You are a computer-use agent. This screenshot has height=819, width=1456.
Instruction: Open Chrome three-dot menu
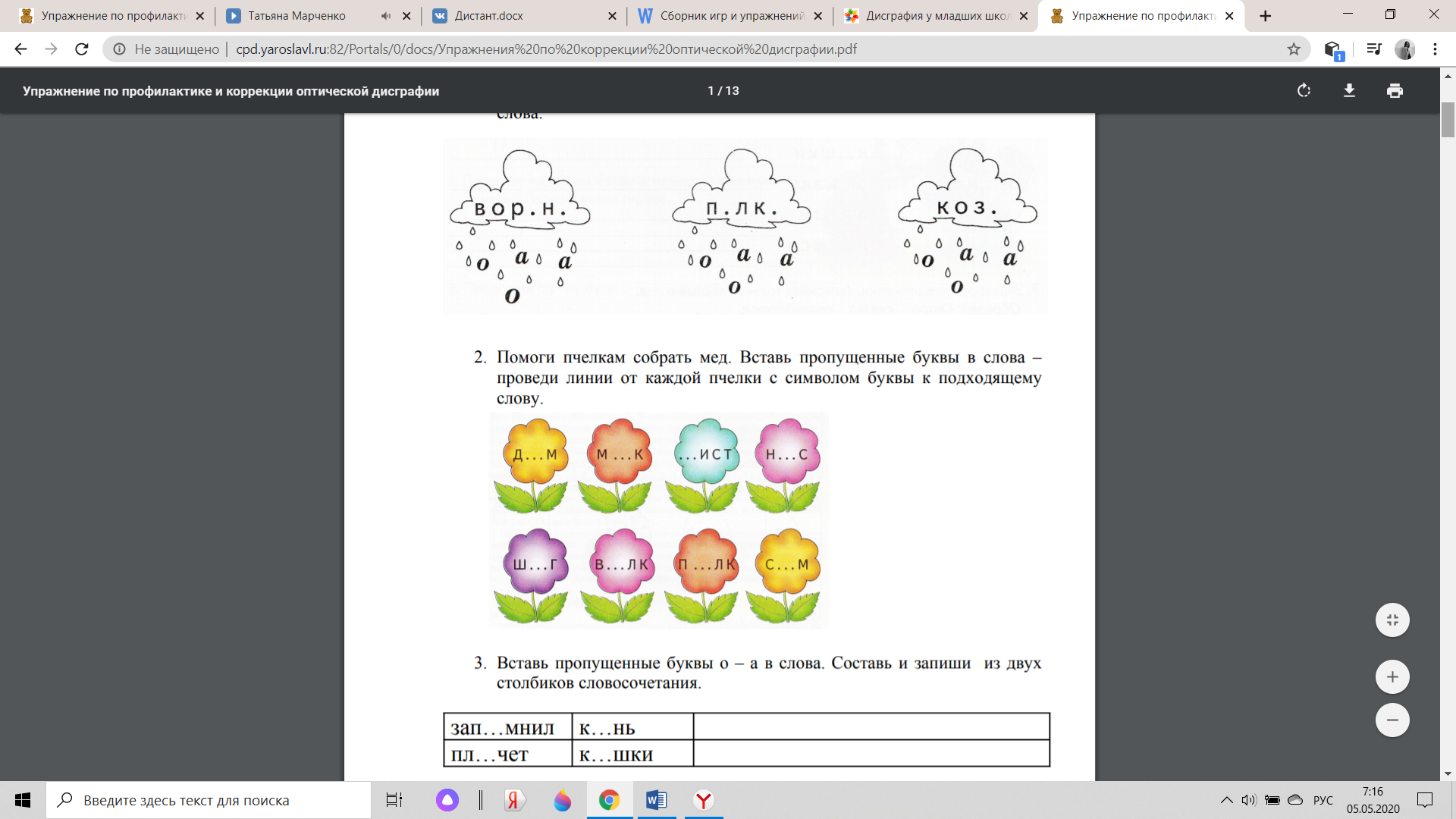tap(1435, 49)
